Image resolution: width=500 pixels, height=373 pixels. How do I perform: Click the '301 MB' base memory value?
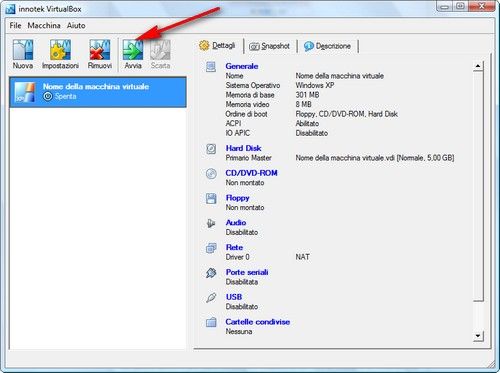coord(307,95)
